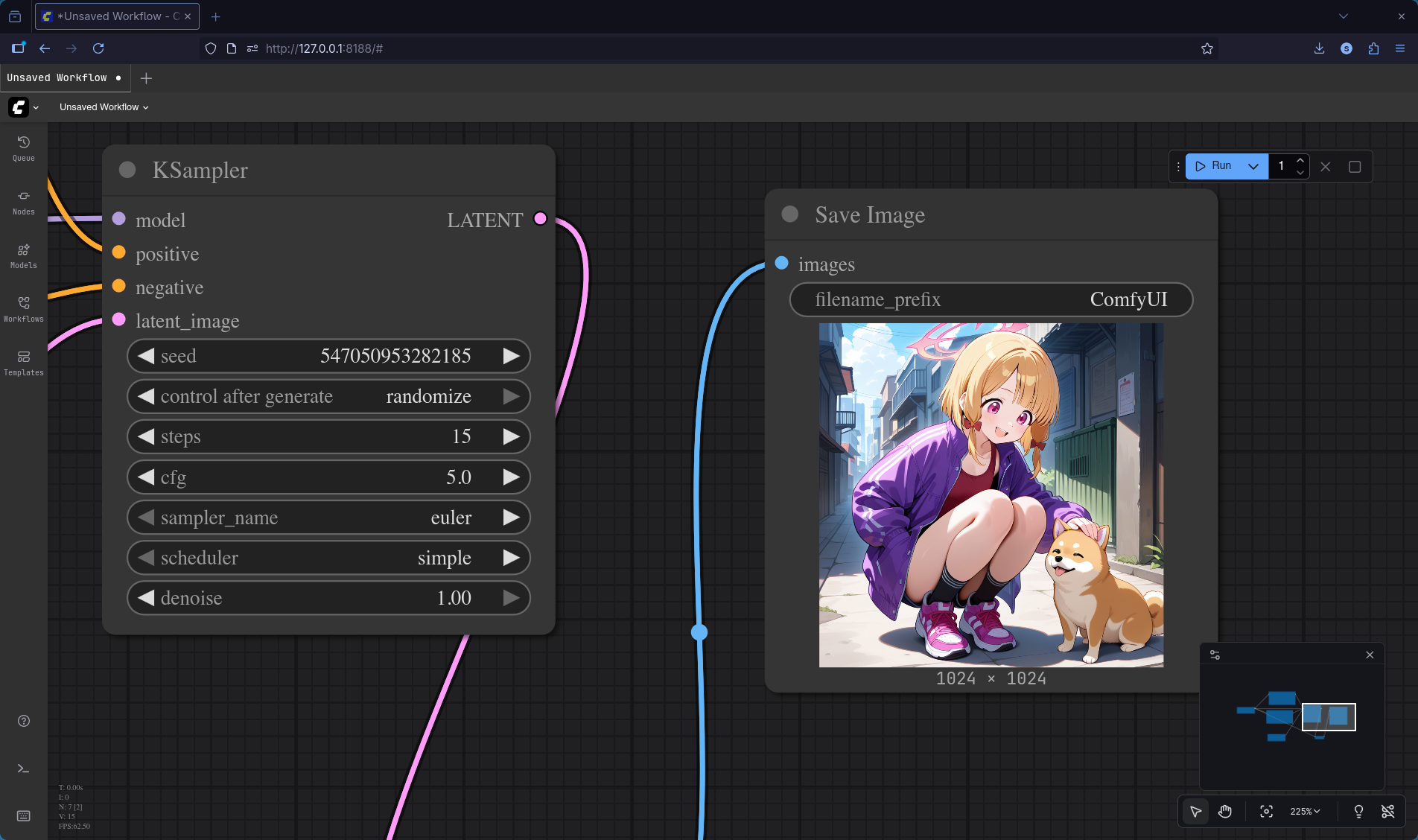Open the Nodes library panel
The width and height of the screenshot is (1418, 840).
point(23,201)
